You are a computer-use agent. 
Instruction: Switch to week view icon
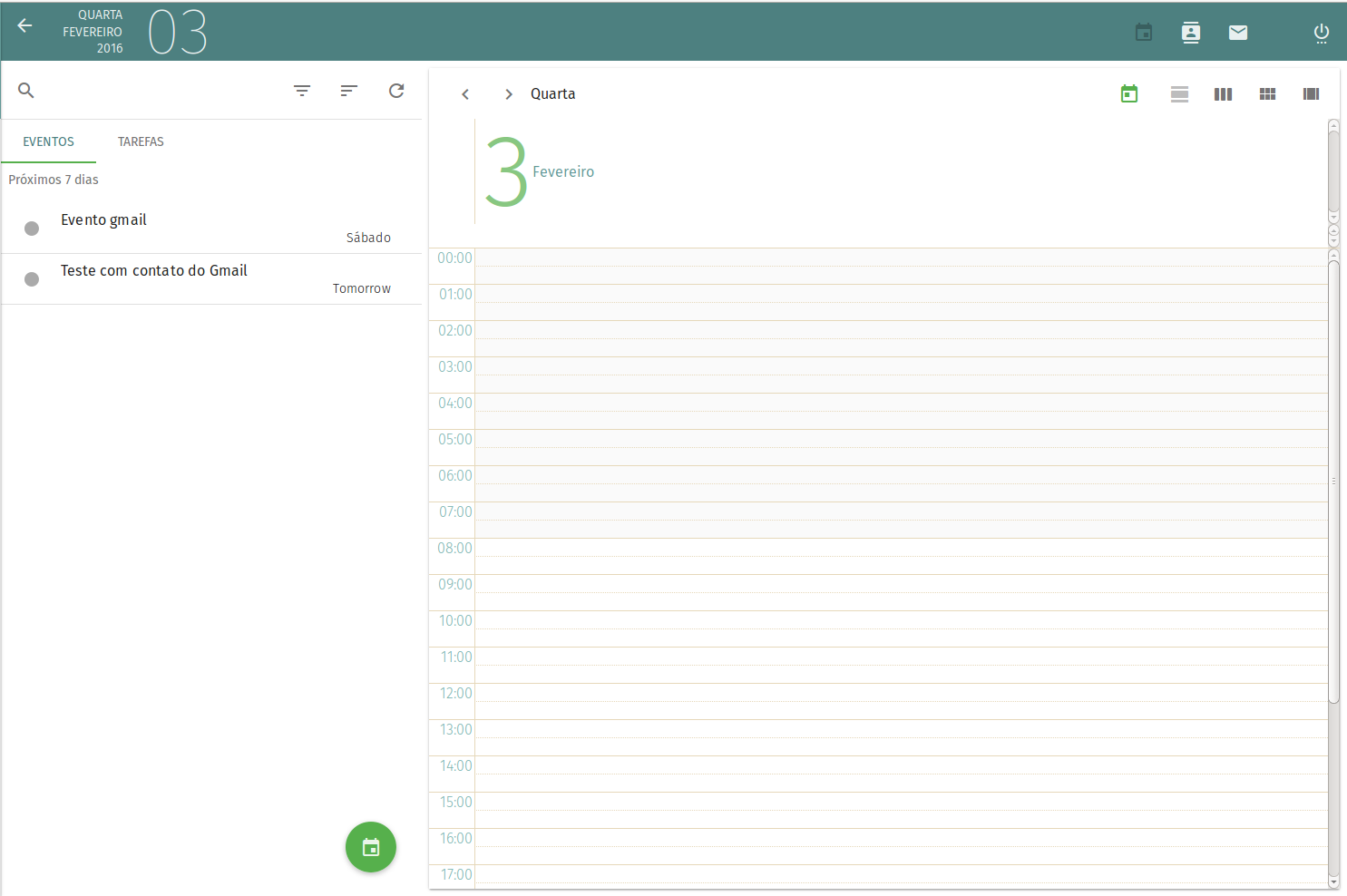tap(1223, 94)
